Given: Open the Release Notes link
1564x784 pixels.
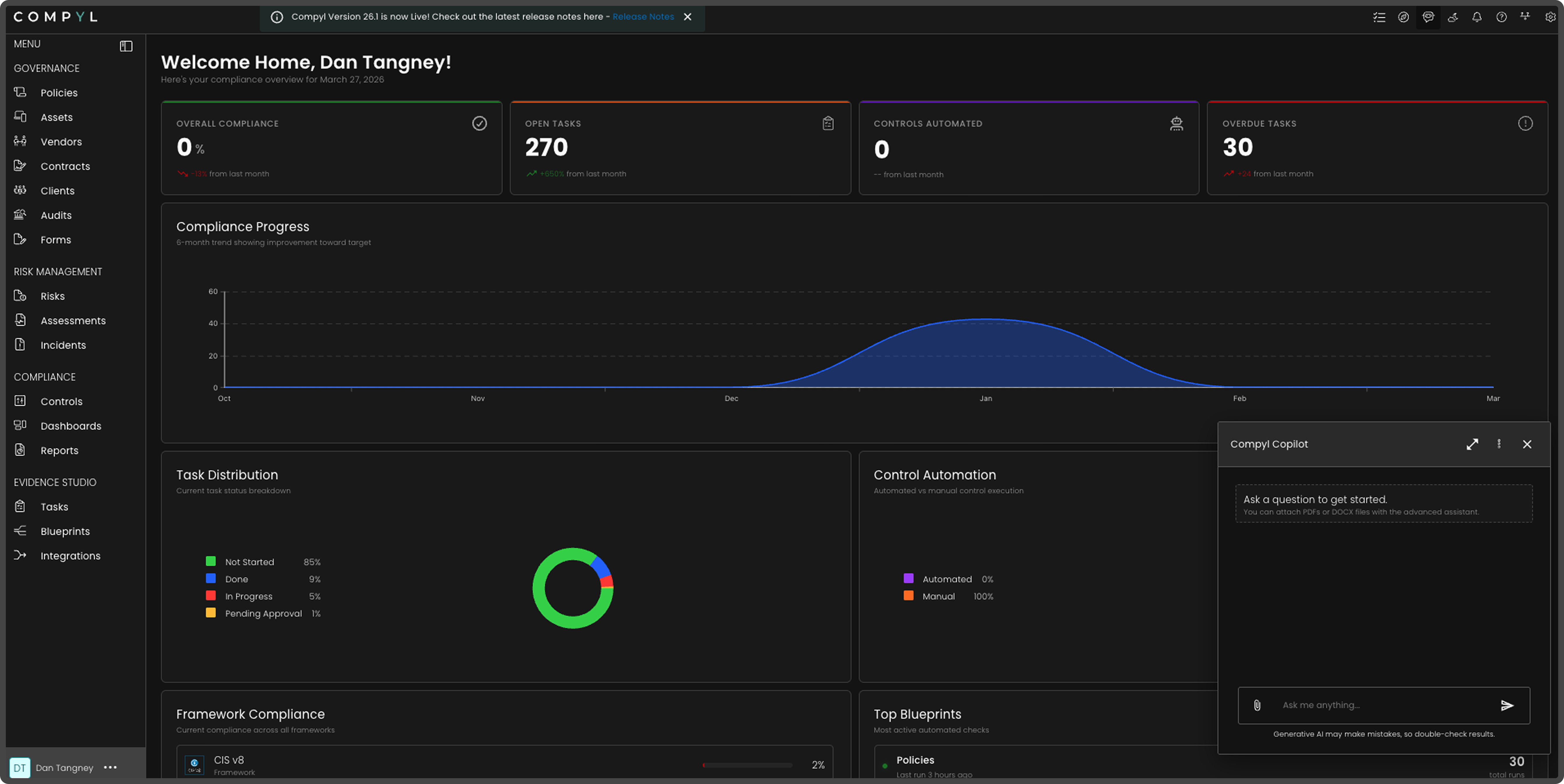Looking at the screenshot, I should [643, 17].
